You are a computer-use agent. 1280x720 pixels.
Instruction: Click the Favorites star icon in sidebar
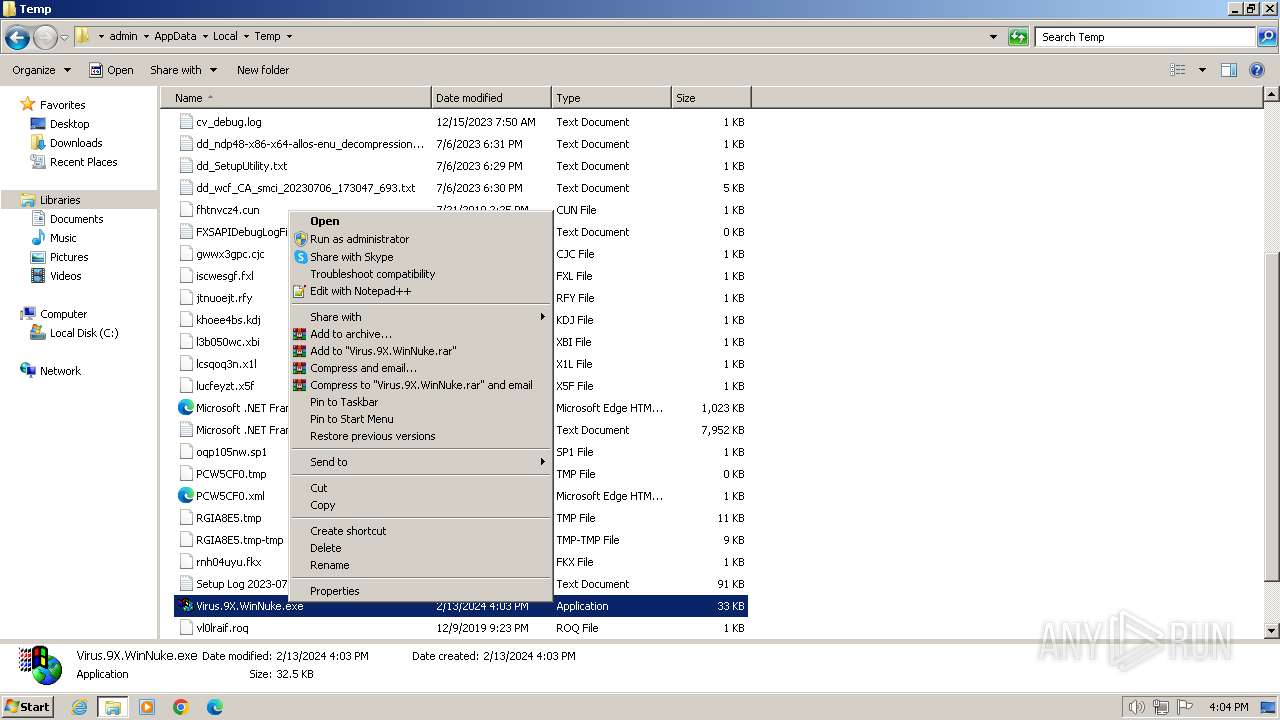[x=28, y=104]
